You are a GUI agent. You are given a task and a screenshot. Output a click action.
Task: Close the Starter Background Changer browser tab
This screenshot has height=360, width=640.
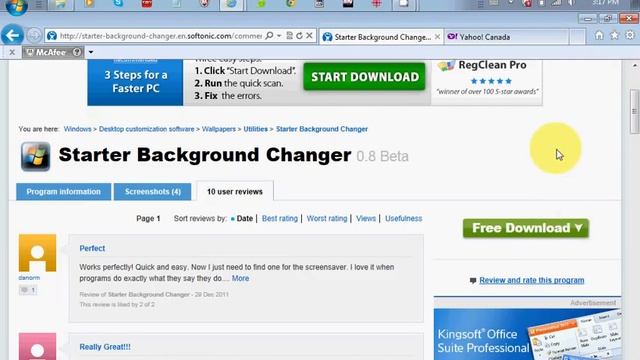437,37
